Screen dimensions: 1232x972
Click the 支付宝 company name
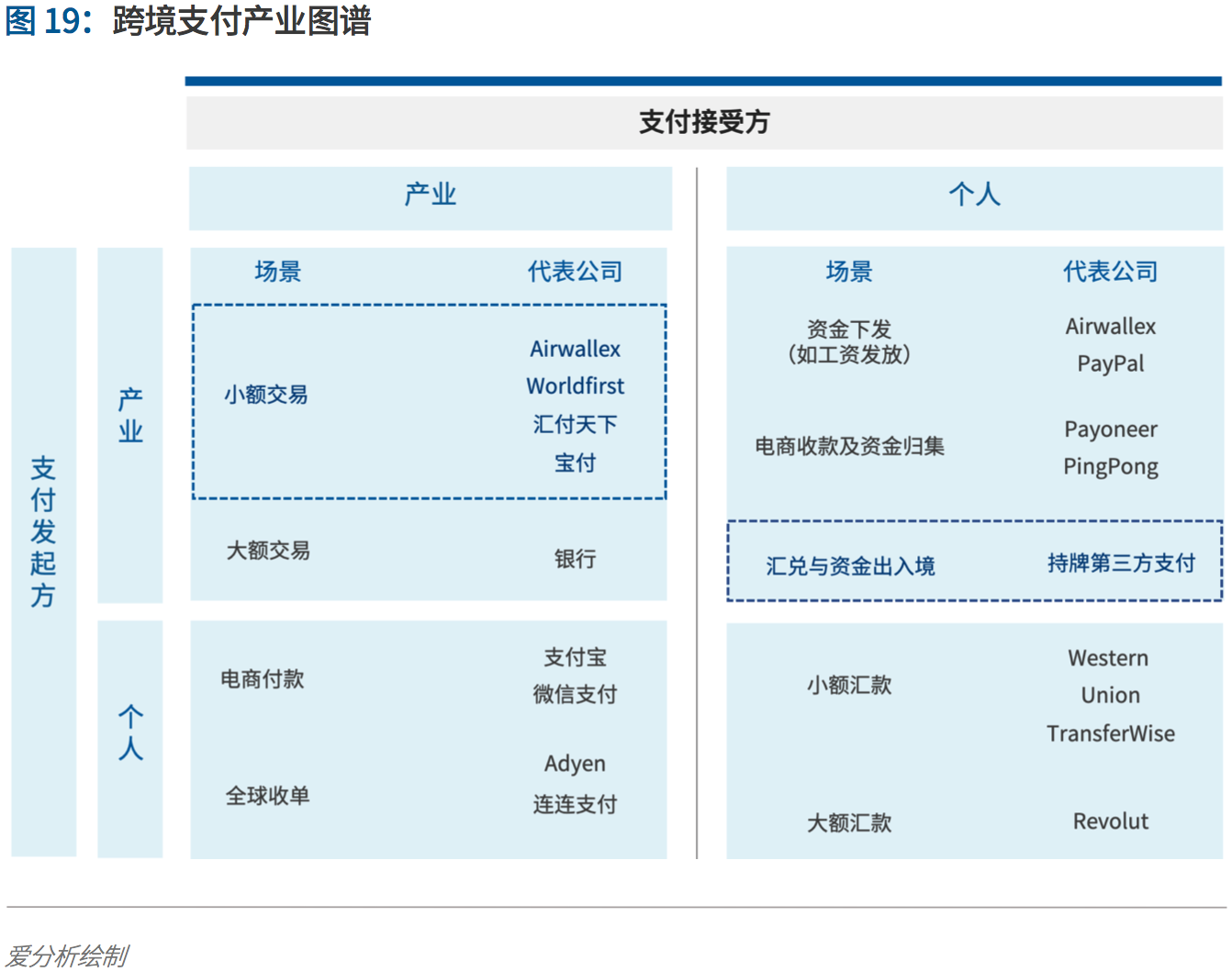coord(576,657)
